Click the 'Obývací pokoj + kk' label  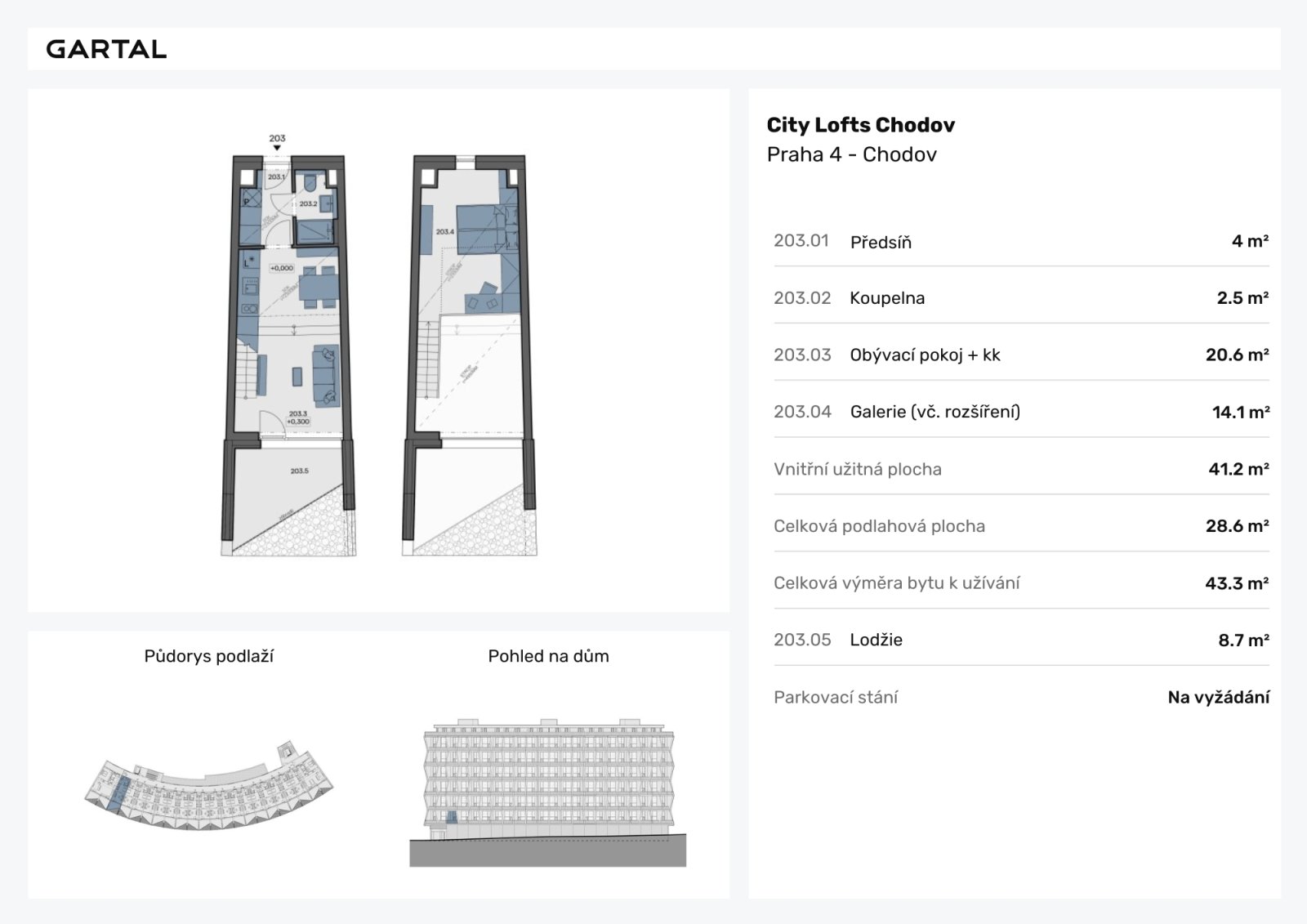click(x=925, y=355)
